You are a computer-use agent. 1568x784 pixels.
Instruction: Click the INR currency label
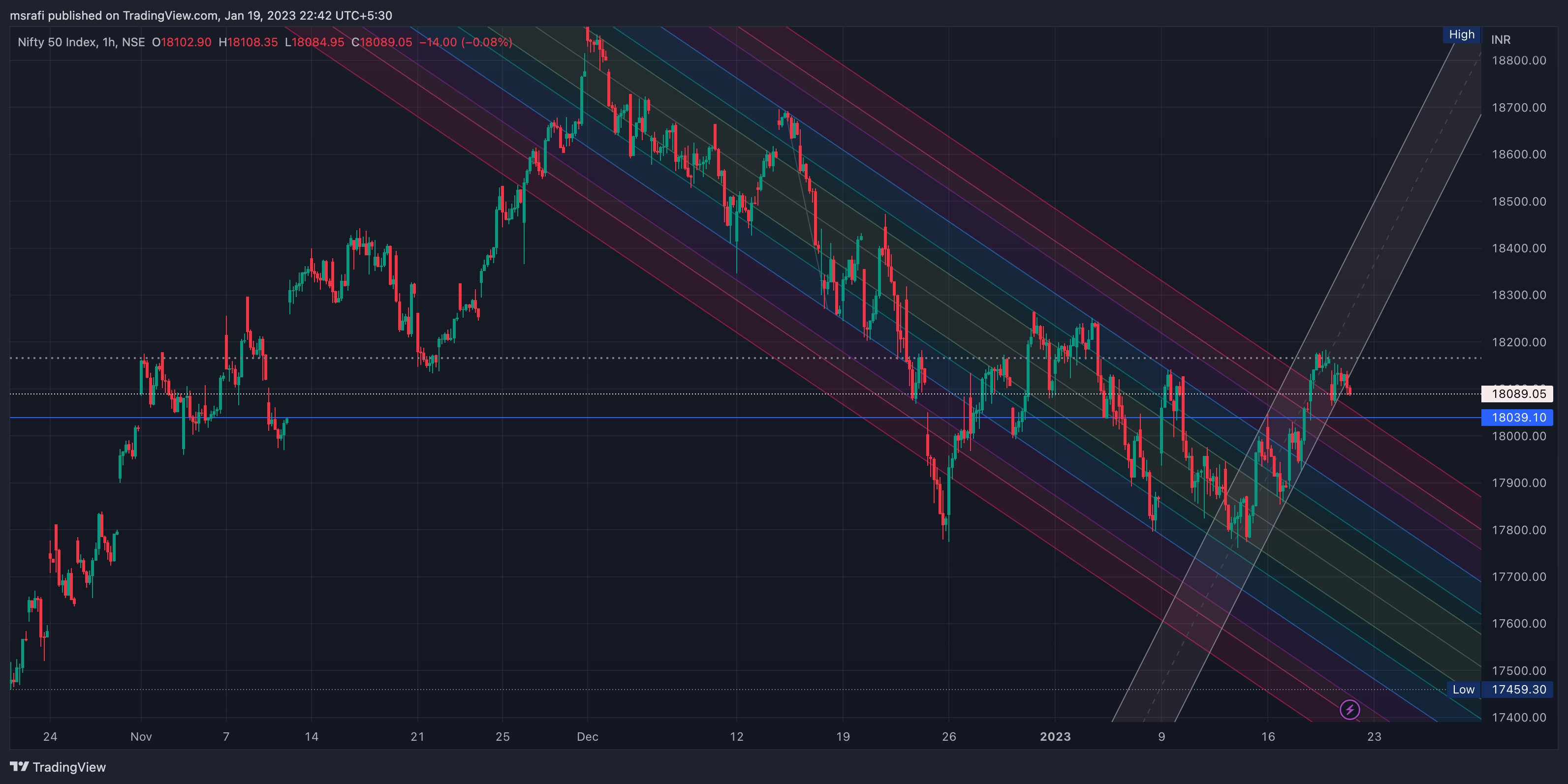[x=1501, y=39]
